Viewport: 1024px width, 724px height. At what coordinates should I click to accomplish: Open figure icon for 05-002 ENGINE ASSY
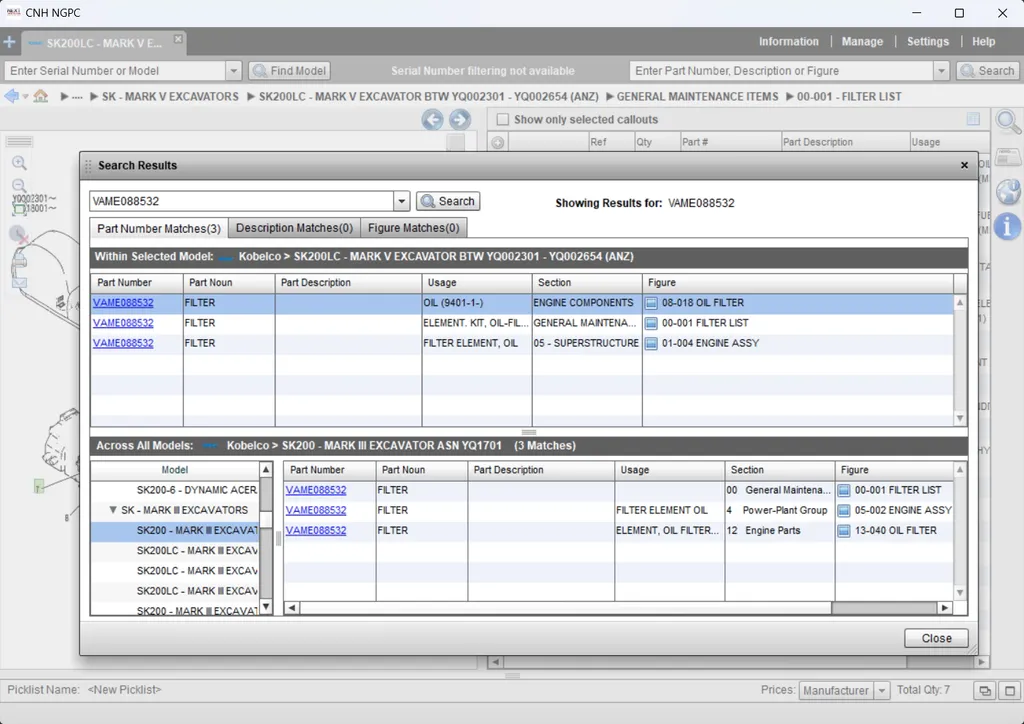click(844, 511)
